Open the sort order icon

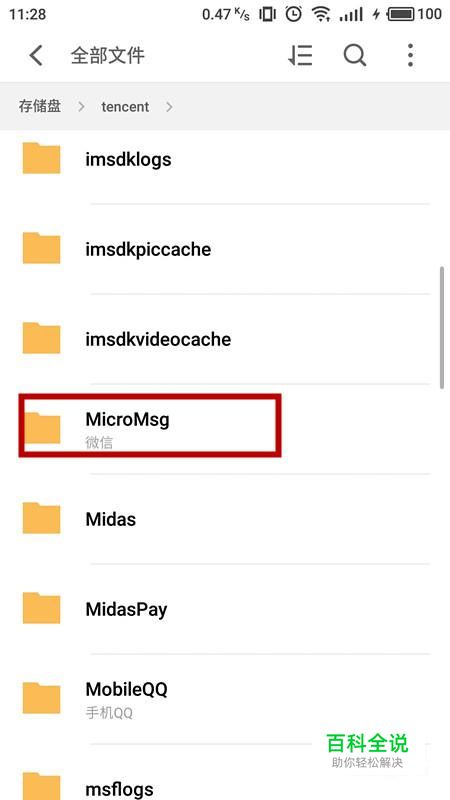coord(300,55)
